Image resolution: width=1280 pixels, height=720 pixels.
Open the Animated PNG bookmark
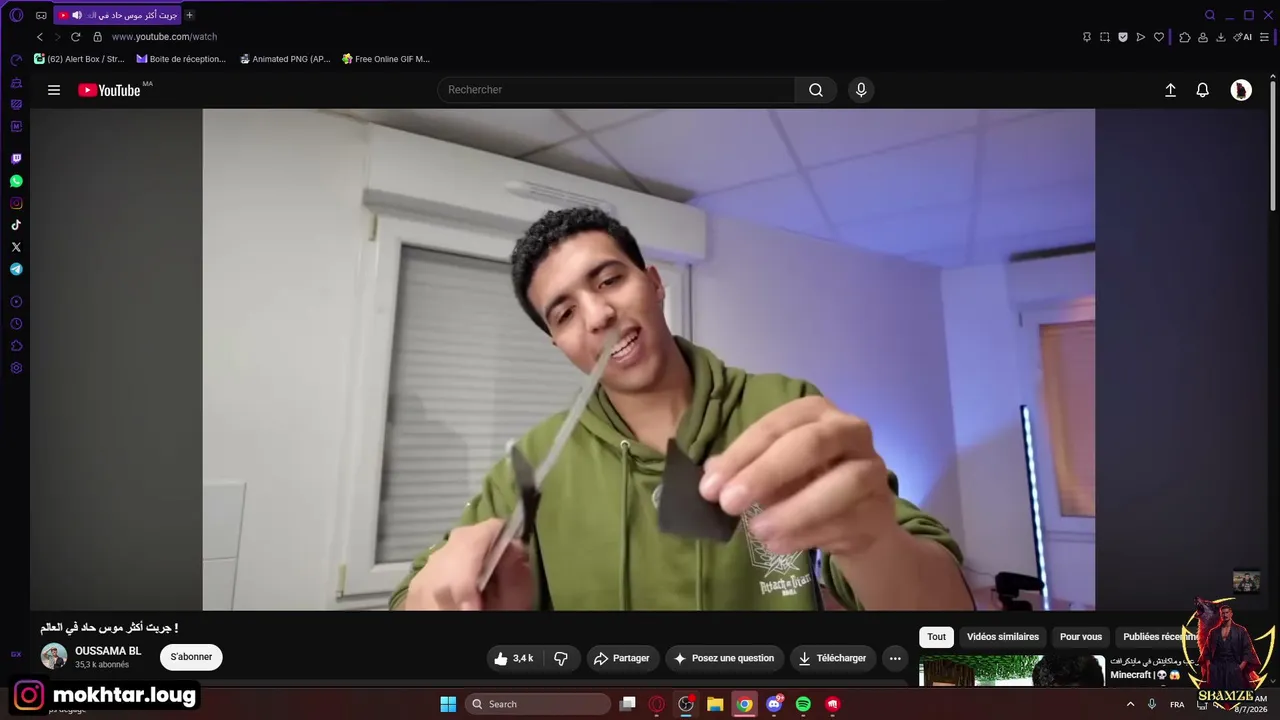(285, 59)
